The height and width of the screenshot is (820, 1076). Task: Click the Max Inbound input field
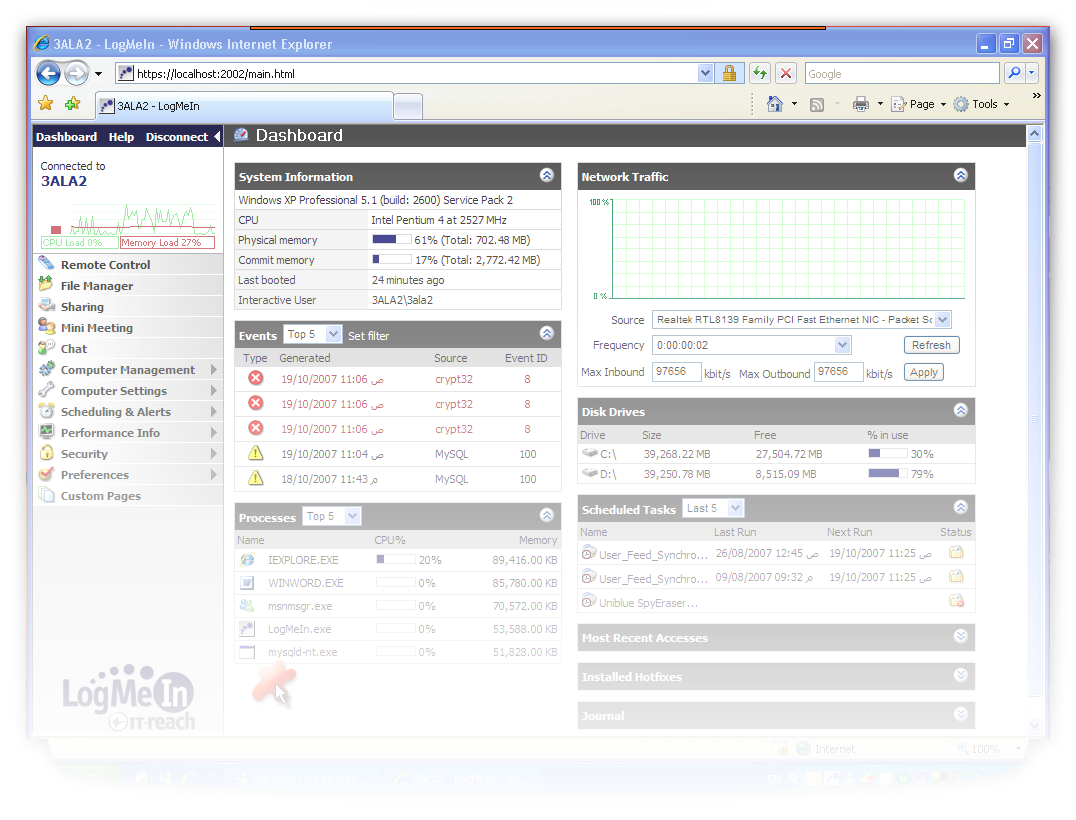[676, 372]
